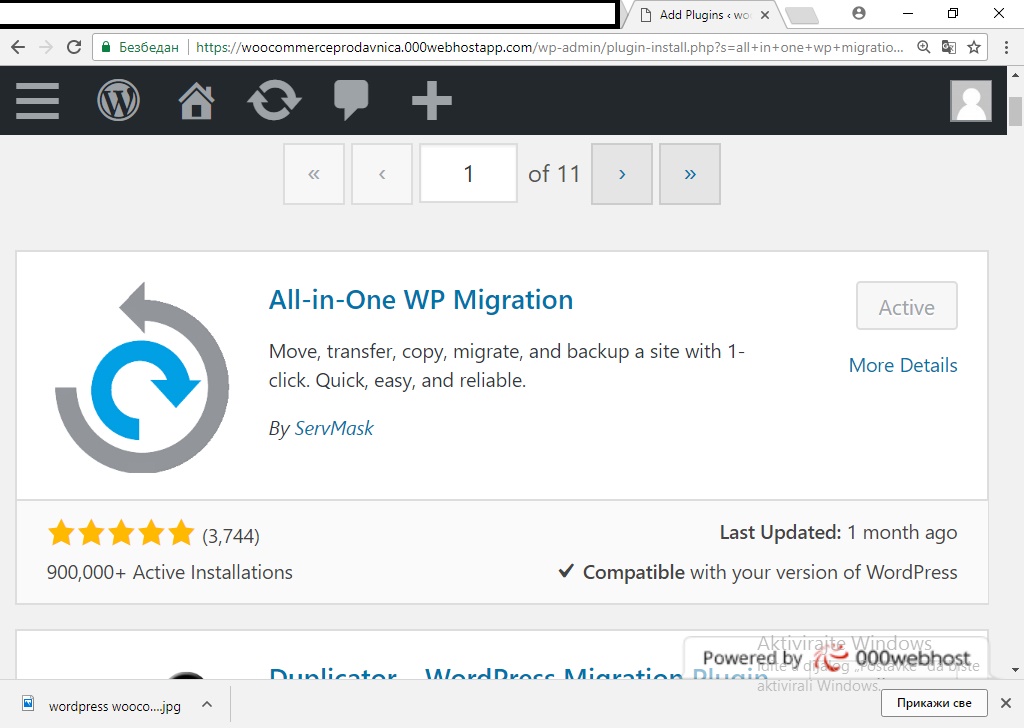Screen dimensions: 1024x728
Task: Open the Duplicator WordPress Migration Plugin link
Action: click(x=518, y=673)
